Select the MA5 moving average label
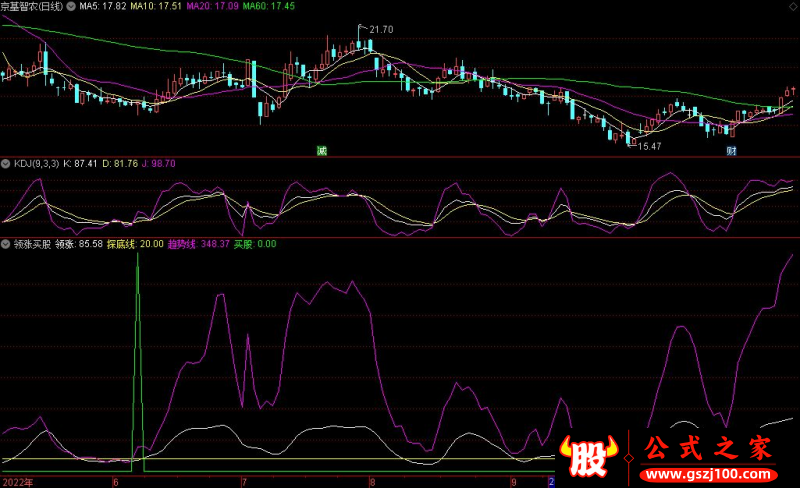The image size is (800, 488). point(105,6)
